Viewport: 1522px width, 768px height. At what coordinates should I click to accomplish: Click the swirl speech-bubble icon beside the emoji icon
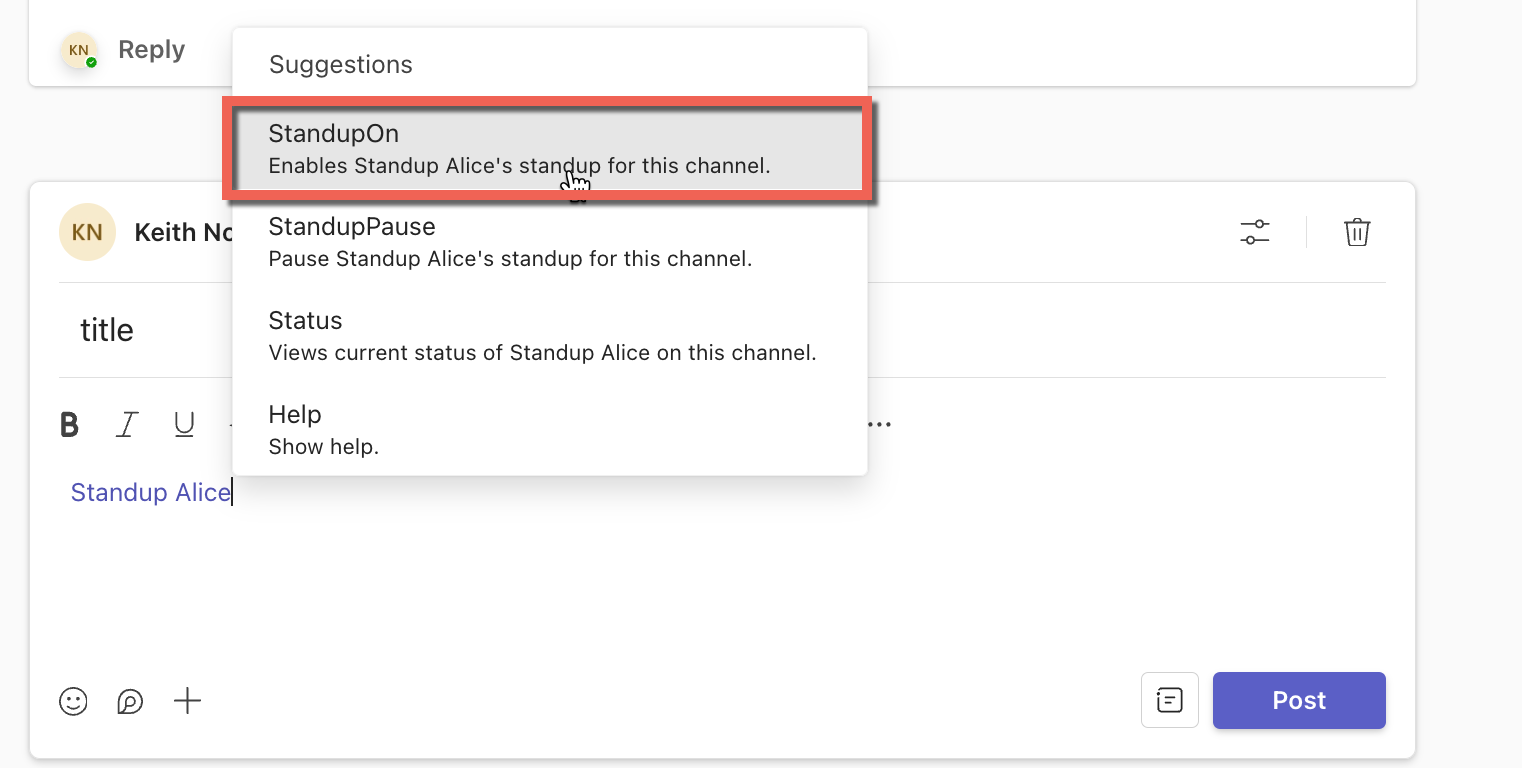click(x=130, y=702)
